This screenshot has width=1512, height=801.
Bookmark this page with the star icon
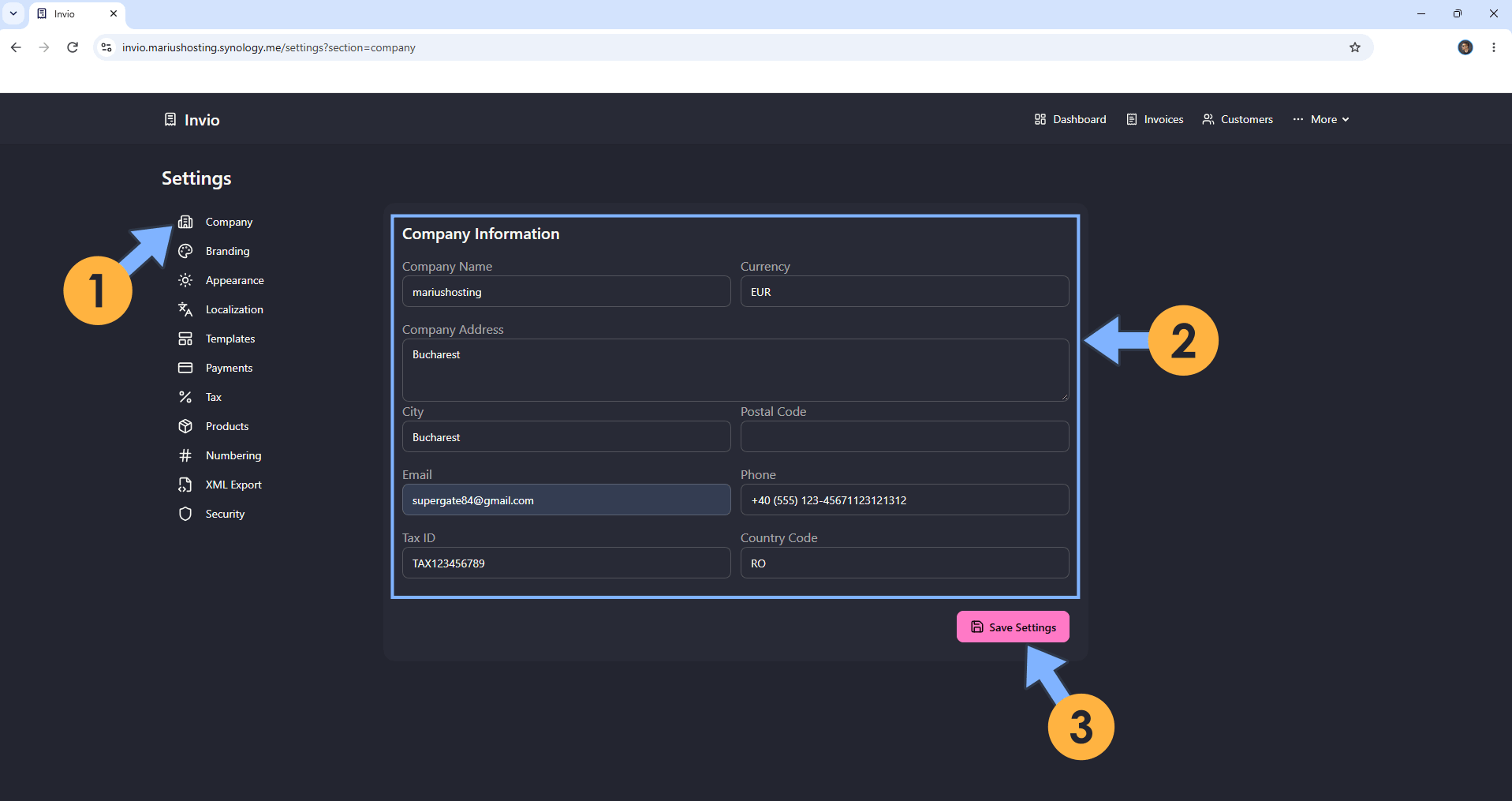point(1355,47)
